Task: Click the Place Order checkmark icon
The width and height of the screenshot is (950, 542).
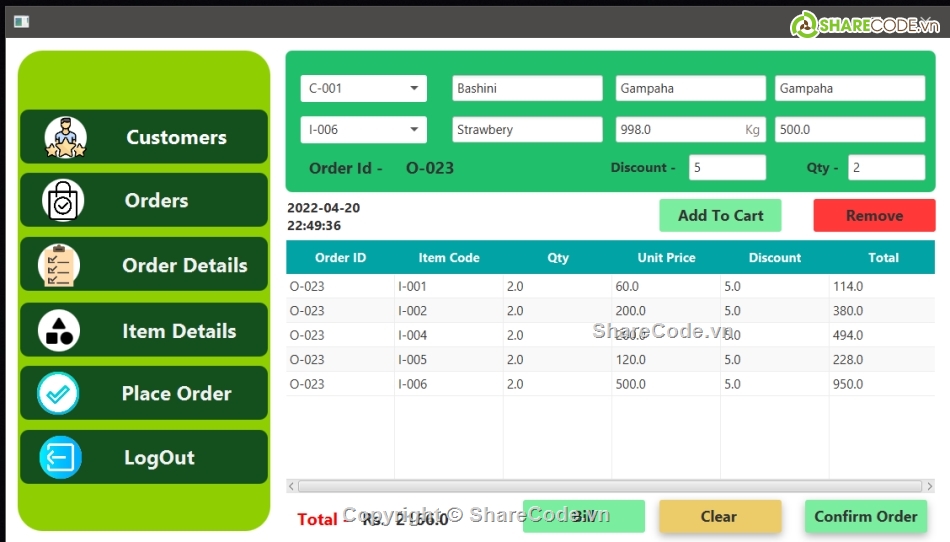Action: tap(58, 394)
